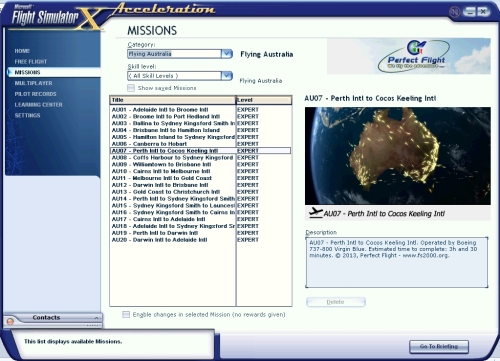This screenshot has width=500, height=361.
Task: Click the Australia mission preview image
Action: 398,156
